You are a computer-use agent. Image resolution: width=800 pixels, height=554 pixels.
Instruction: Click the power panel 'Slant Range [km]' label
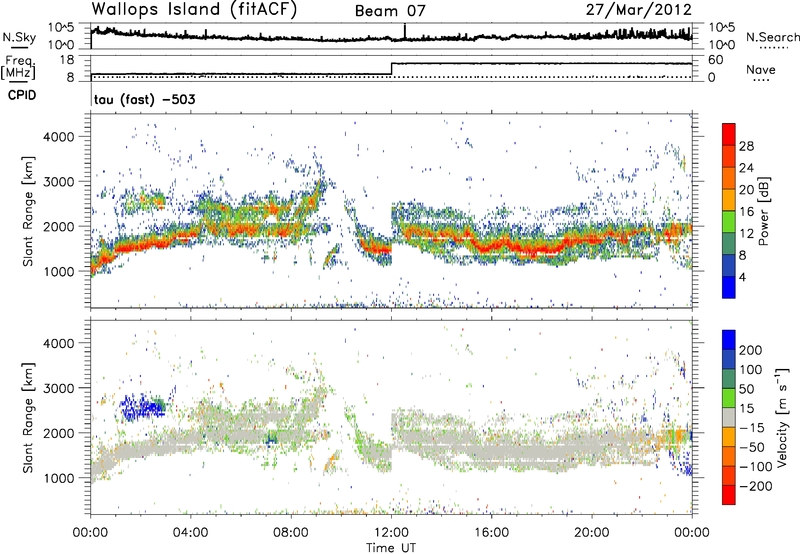click(28, 211)
